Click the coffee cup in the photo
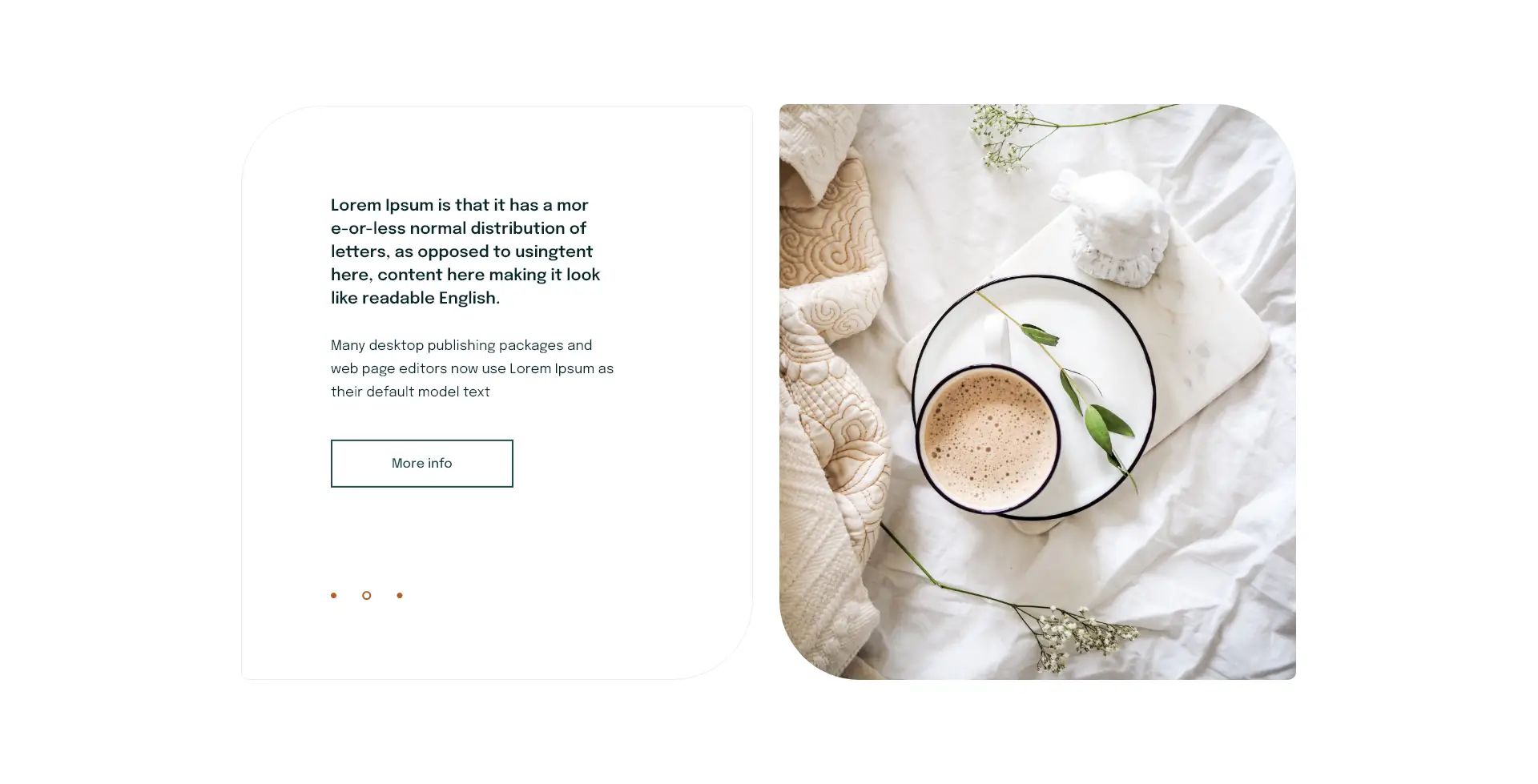The image size is (1538, 784). (988, 438)
